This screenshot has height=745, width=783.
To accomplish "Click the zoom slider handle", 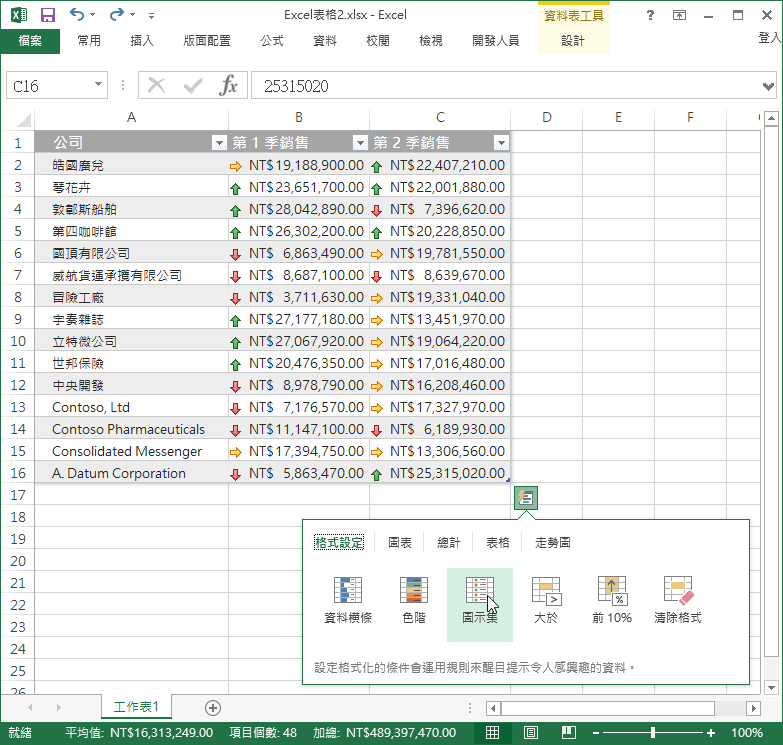I will click(653, 733).
